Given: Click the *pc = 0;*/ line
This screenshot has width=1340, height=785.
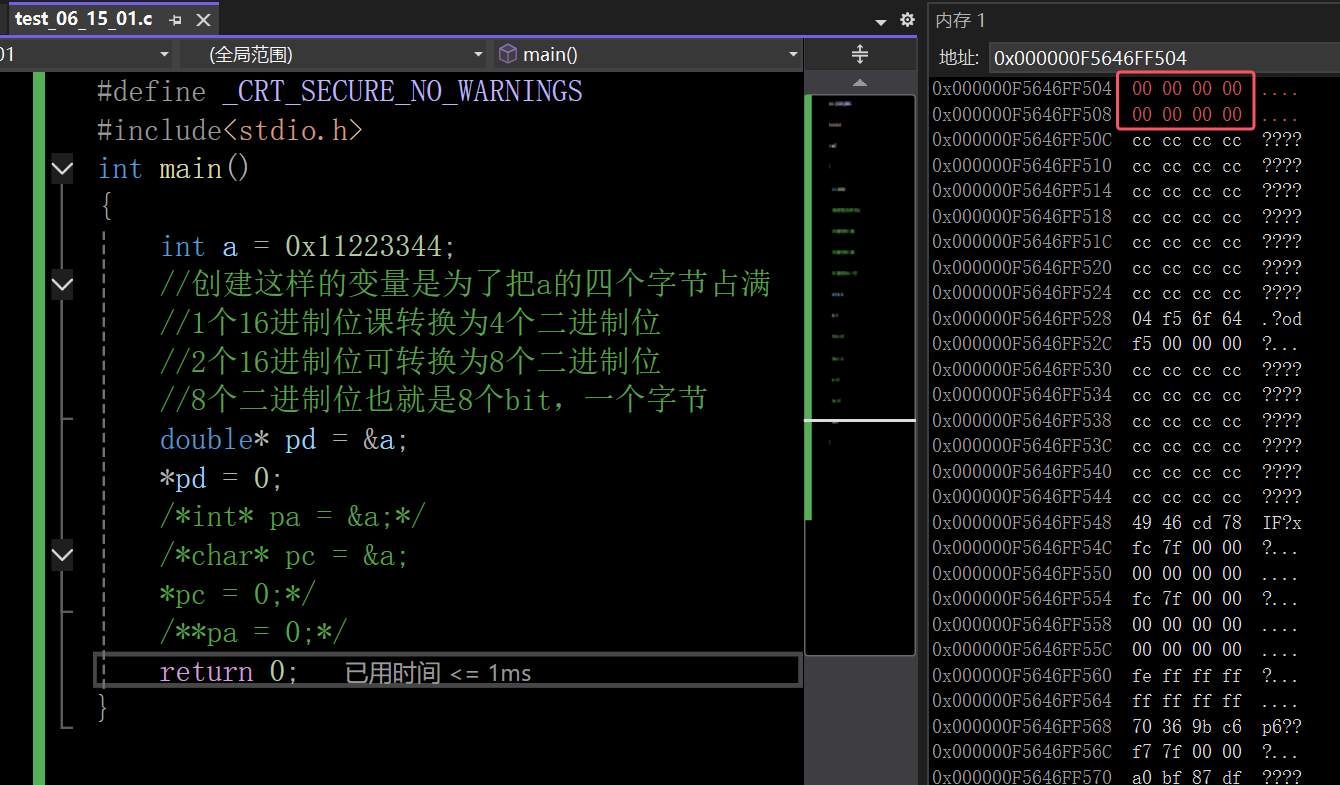Looking at the screenshot, I should [x=238, y=594].
